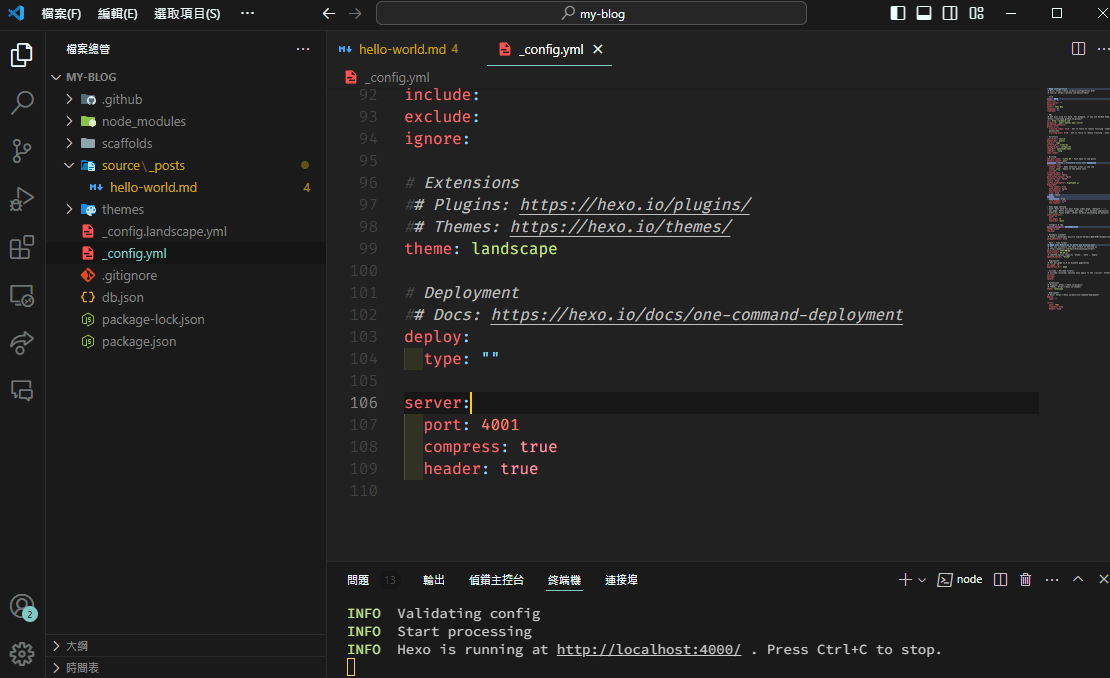1110x678 pixels.
Task: Switch to the 連接埠 ports tab
Action: coord(622,580)
